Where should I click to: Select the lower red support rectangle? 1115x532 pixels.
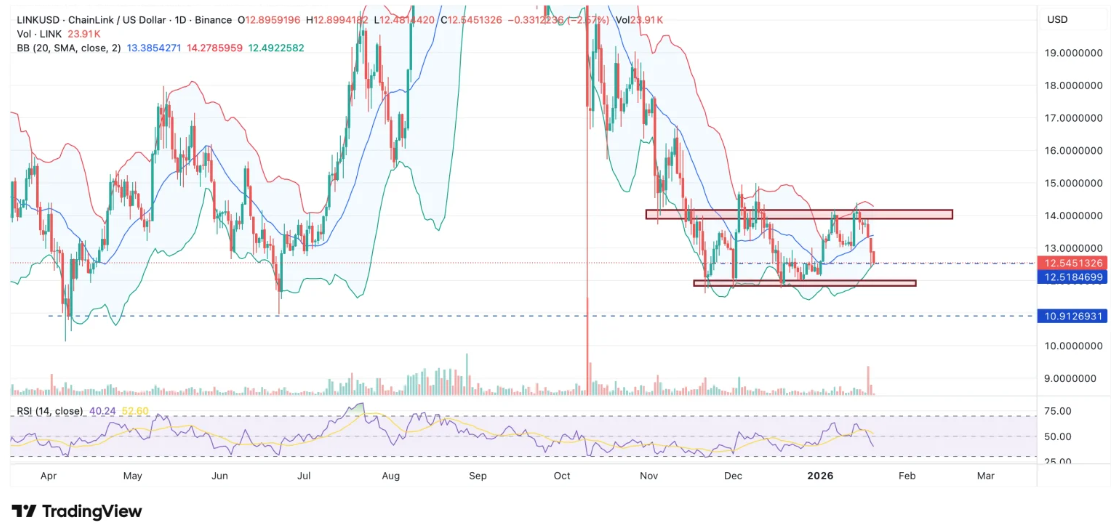tap(804, 283)
